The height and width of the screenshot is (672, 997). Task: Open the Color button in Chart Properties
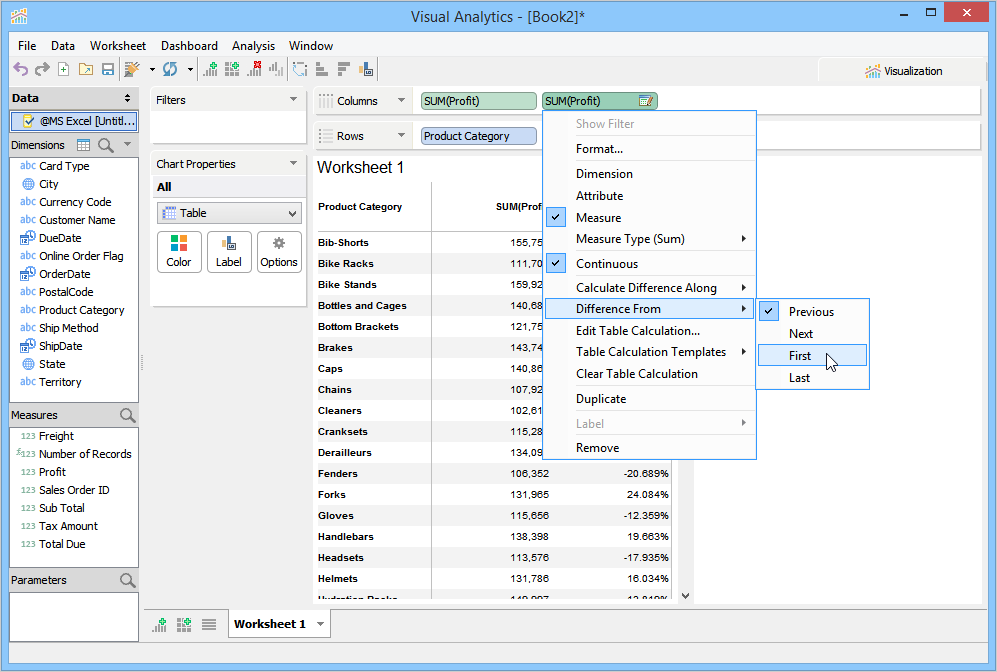[x=179, y=252]
